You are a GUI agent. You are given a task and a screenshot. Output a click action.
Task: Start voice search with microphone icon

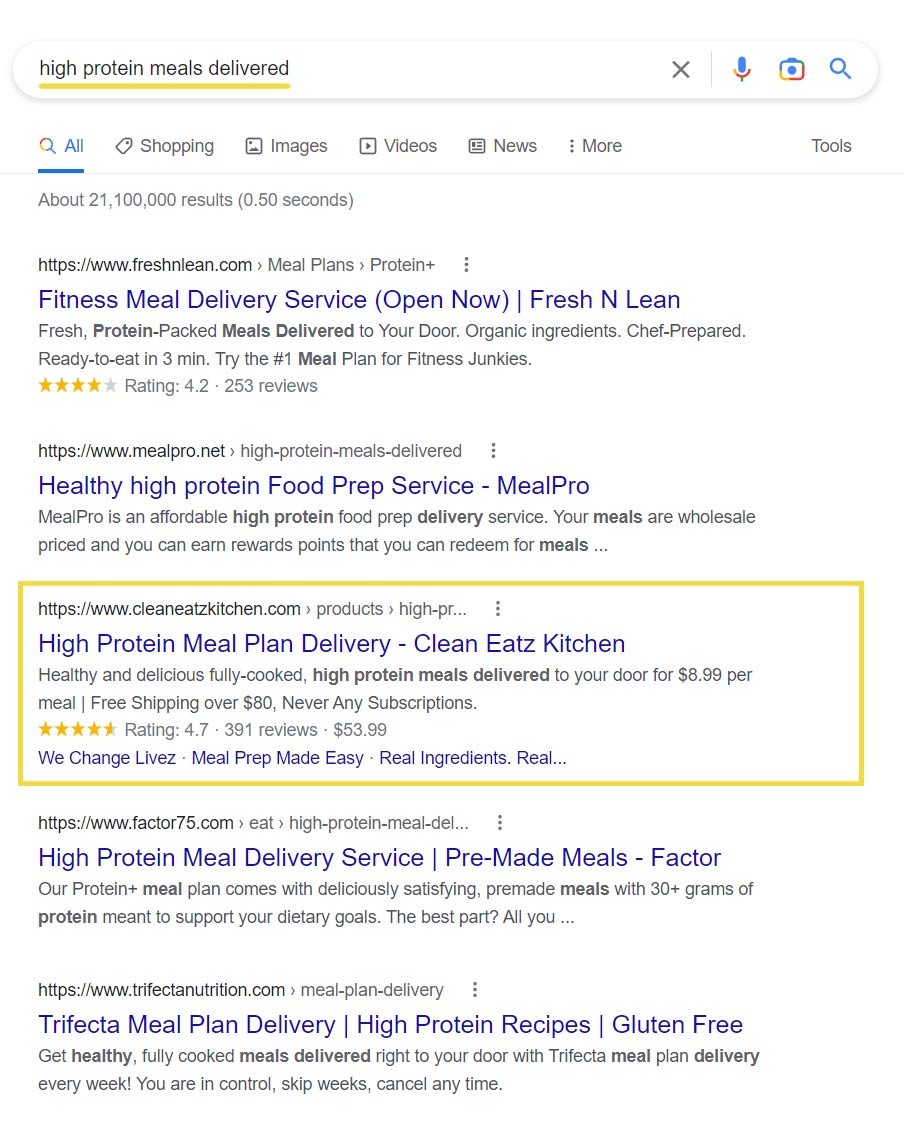pos(741,69)
